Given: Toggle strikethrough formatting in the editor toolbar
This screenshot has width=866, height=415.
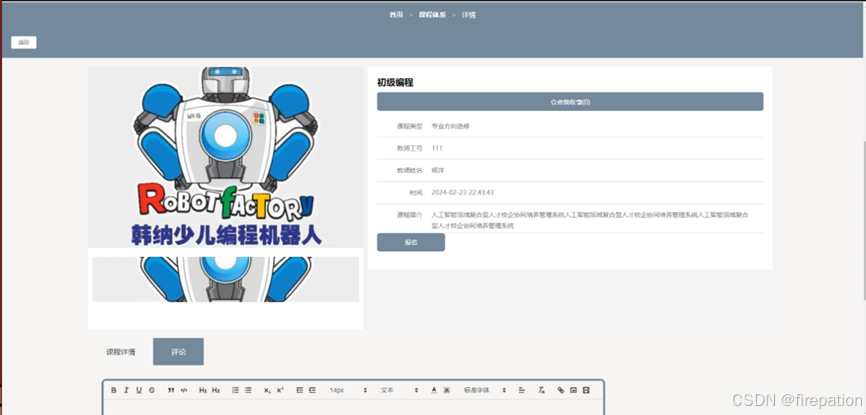Looking at the screenshot, I should coord(151,390).
